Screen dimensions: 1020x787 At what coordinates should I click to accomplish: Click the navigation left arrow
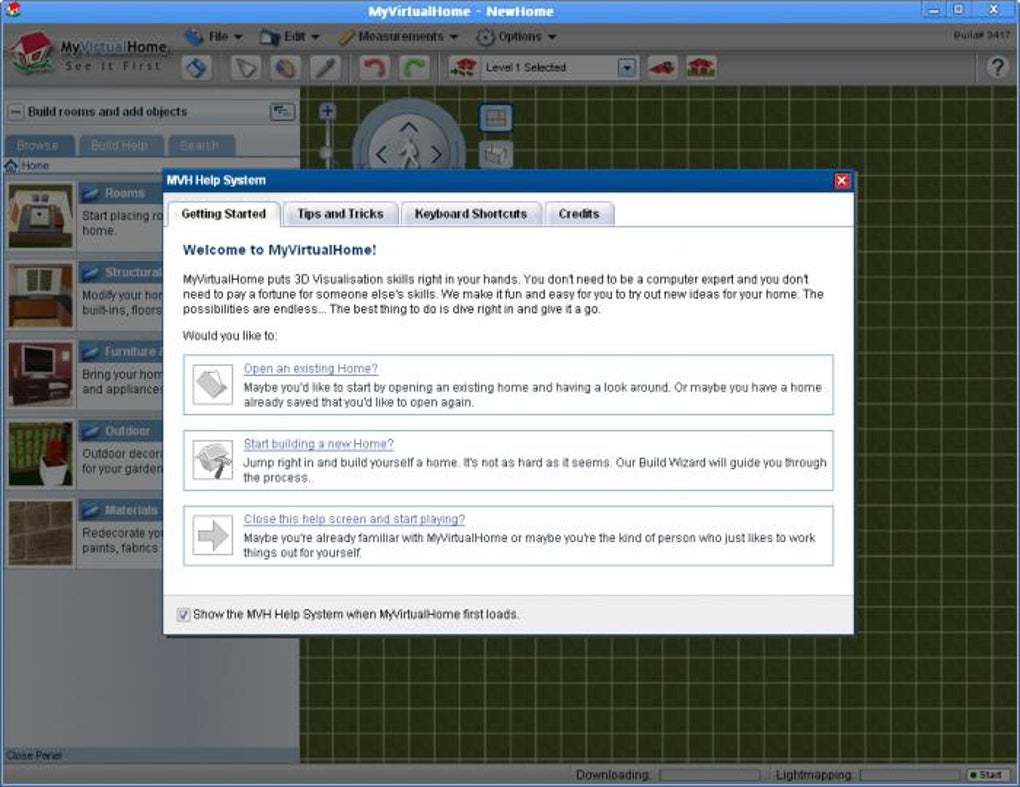[381, 155]
